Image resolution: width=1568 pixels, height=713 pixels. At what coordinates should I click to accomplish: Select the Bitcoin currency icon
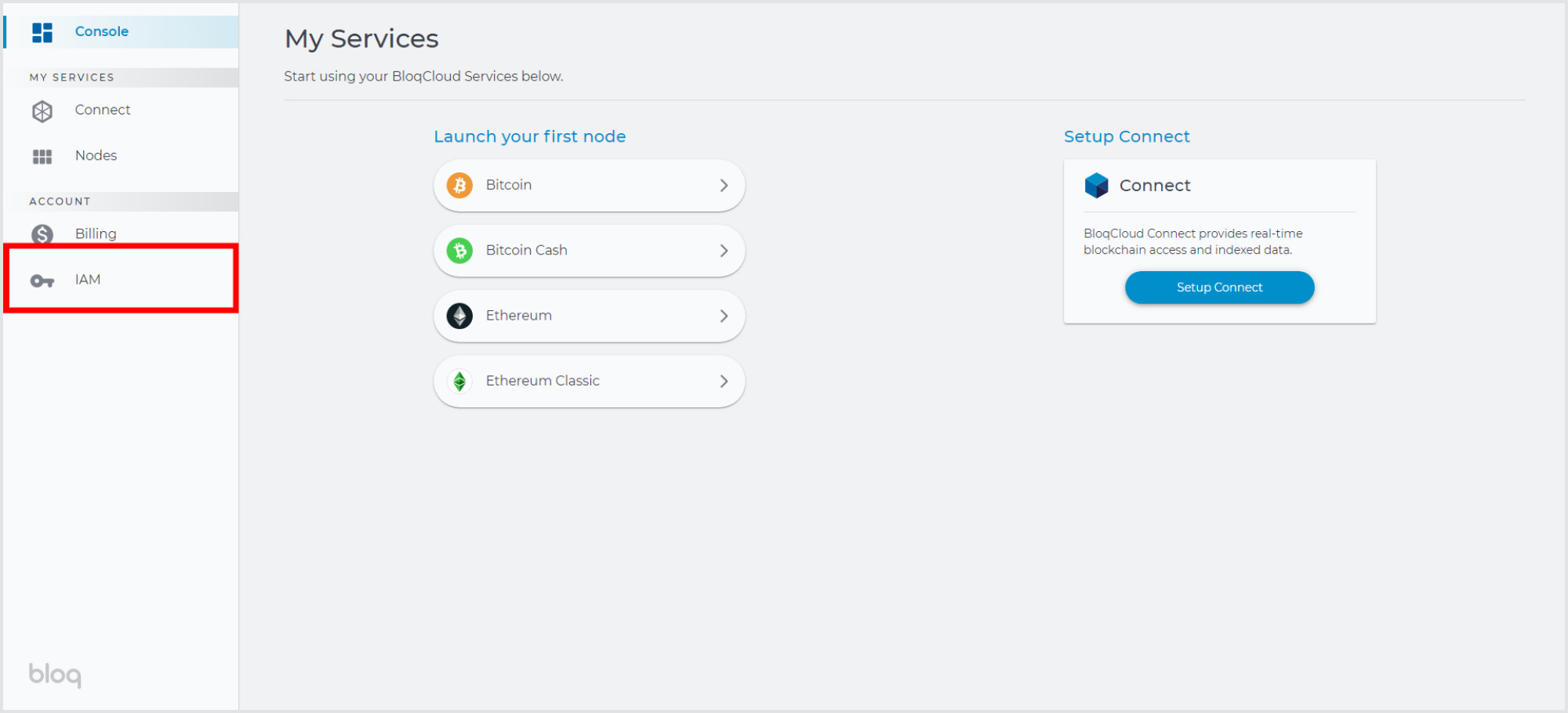(459, 185)
